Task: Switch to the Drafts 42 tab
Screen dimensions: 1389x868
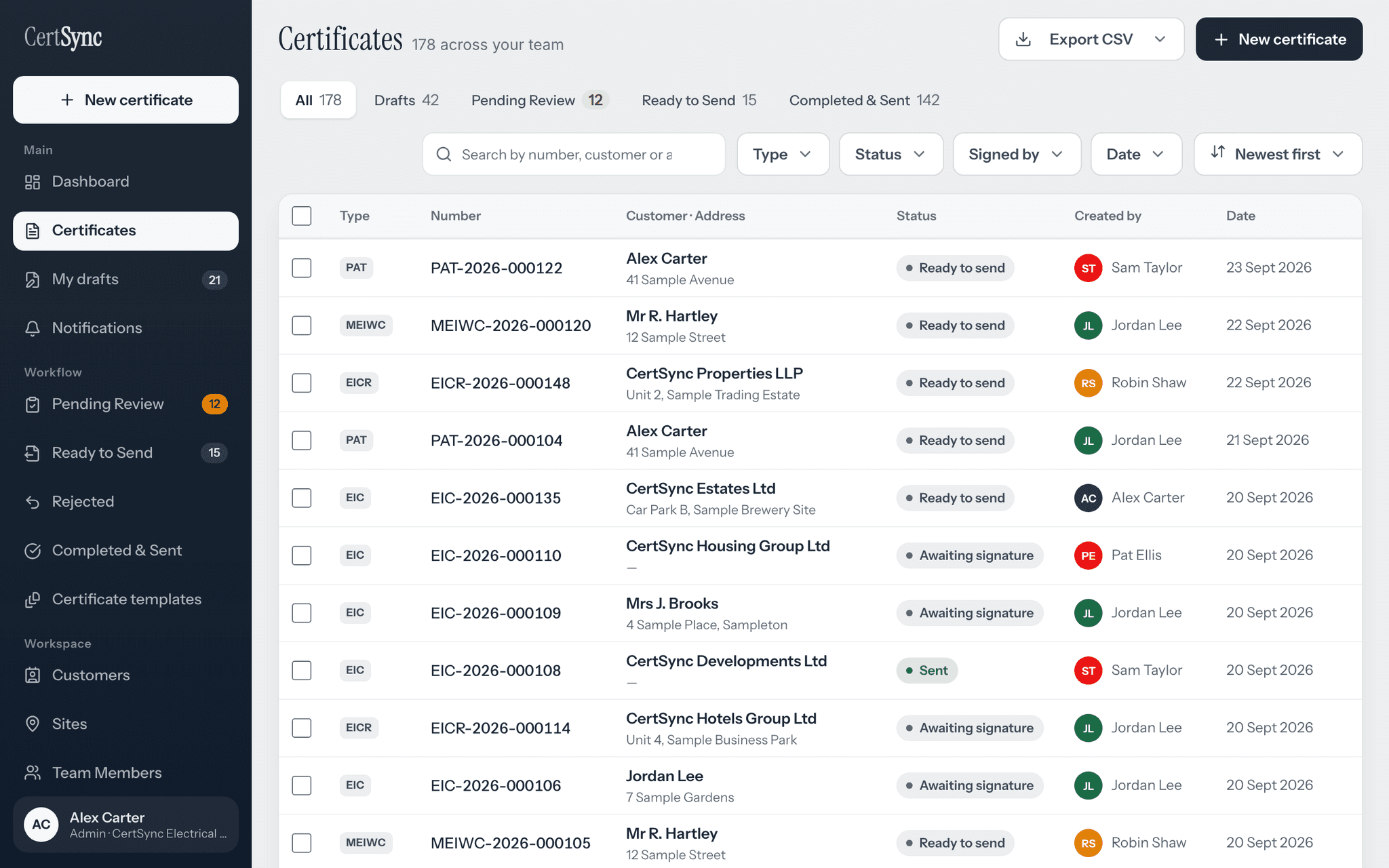Action: 406,100
